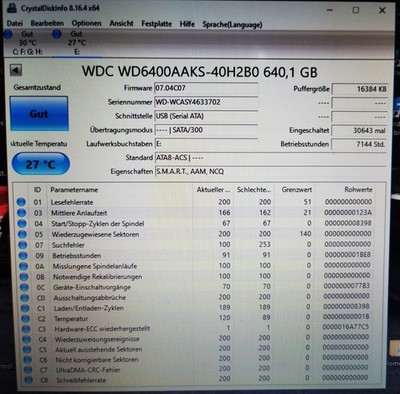Click status circle for Betriebsstunden attribute row
This screenshot has width=400, height=394.
pos(23,256)
